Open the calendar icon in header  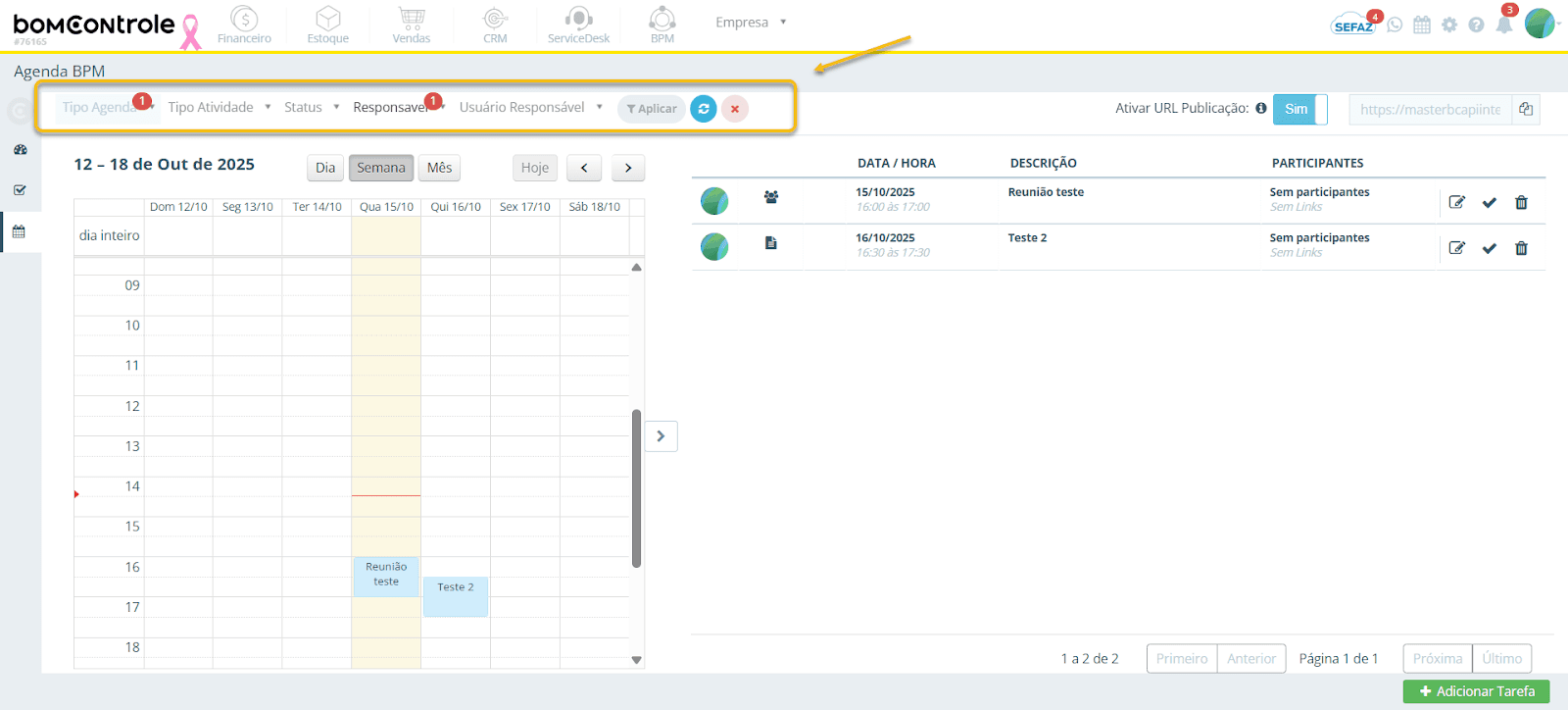[x=1422, y=25]
